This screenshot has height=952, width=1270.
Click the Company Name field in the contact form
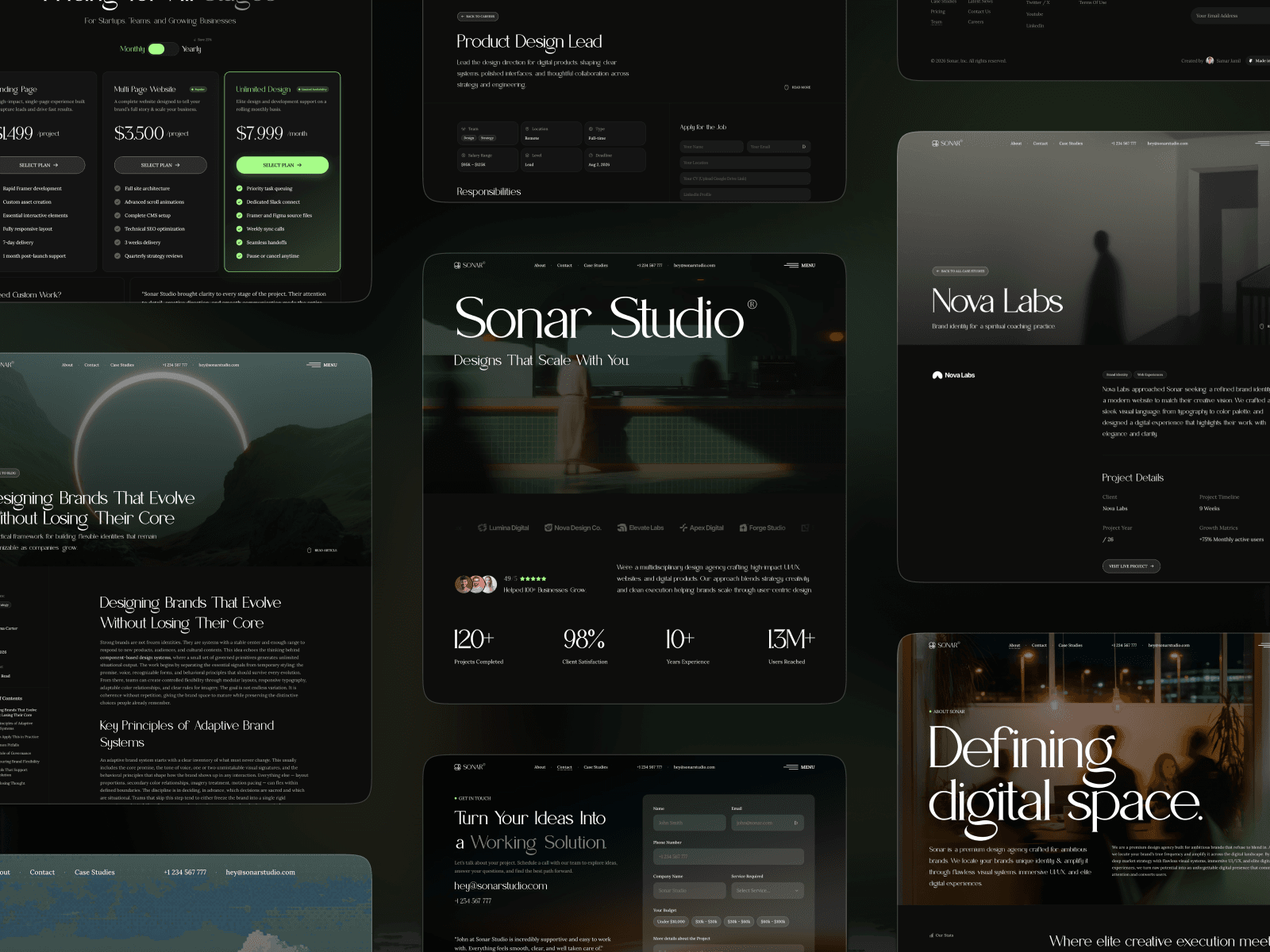[690, 890]
